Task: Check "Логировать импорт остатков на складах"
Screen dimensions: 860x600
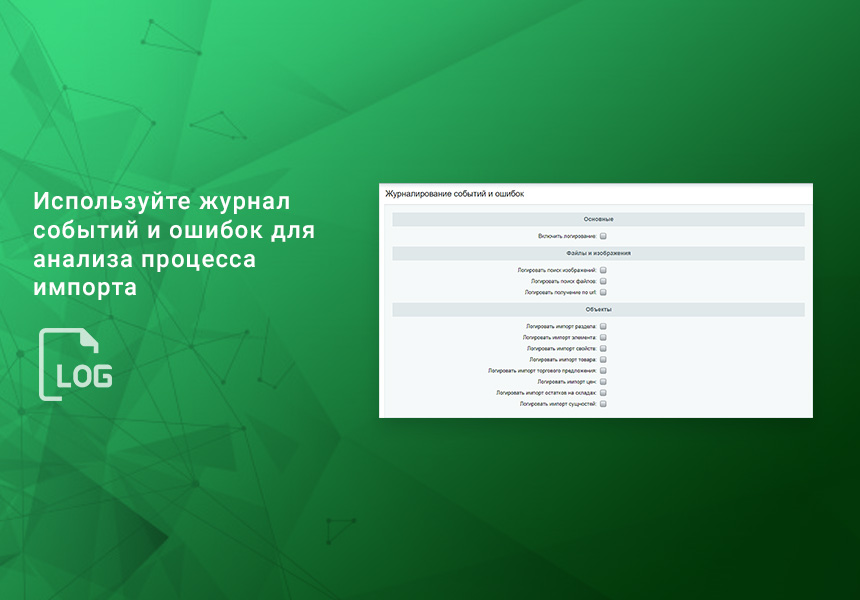Action: tap(603, 394)
